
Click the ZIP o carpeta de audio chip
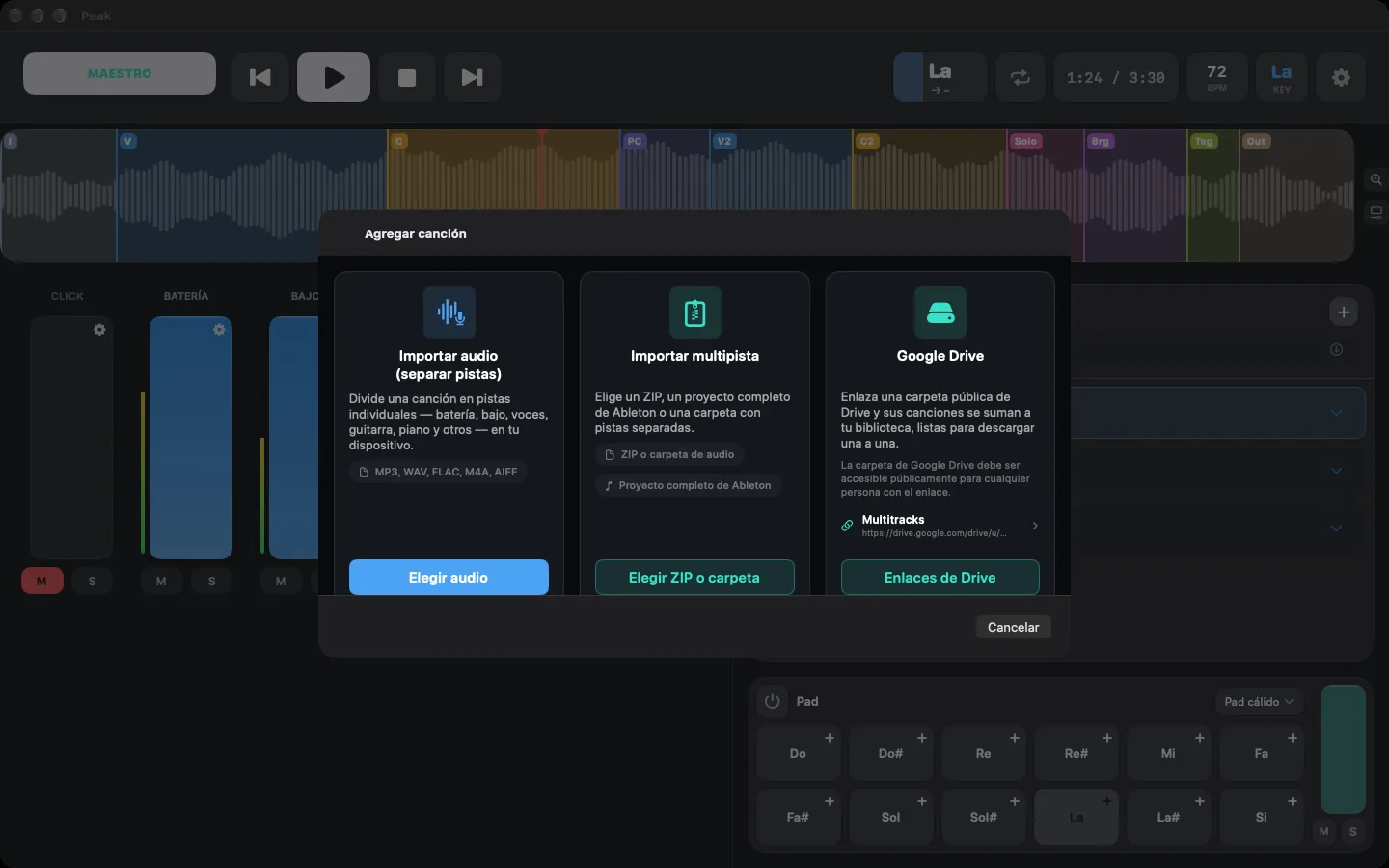[x=669, y=454]
